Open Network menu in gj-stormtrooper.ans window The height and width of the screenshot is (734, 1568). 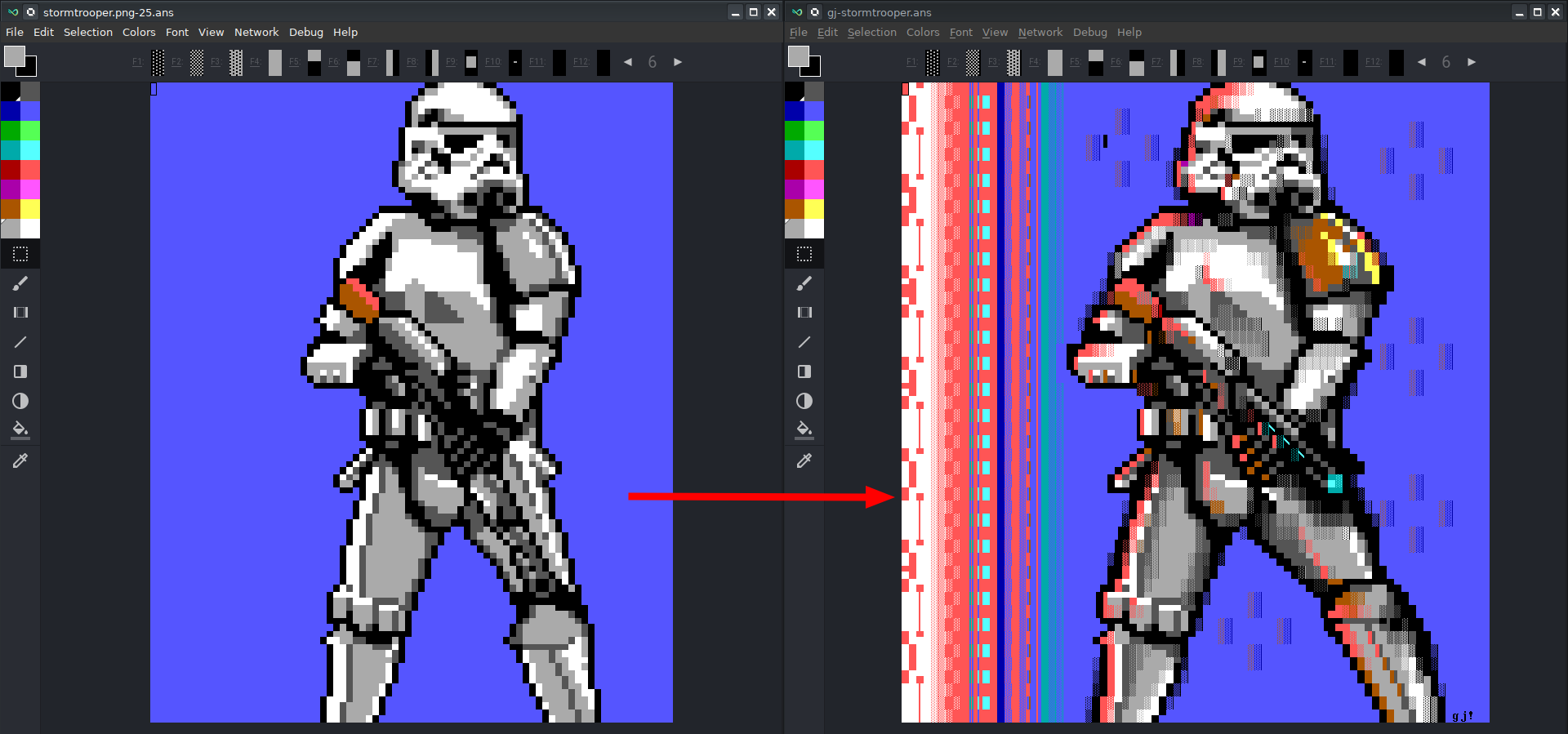[1040, 32]
